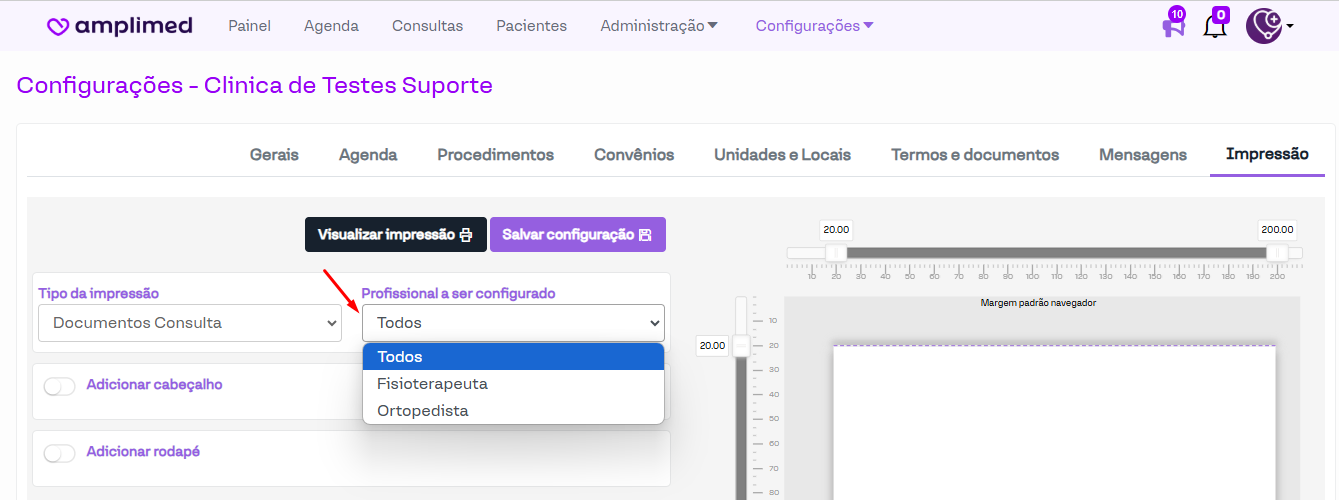This screenshot has height=500, width=1339.
Task: Collapse the Profissional a ser configurado dropdown
Action: [x=513, y=323]
